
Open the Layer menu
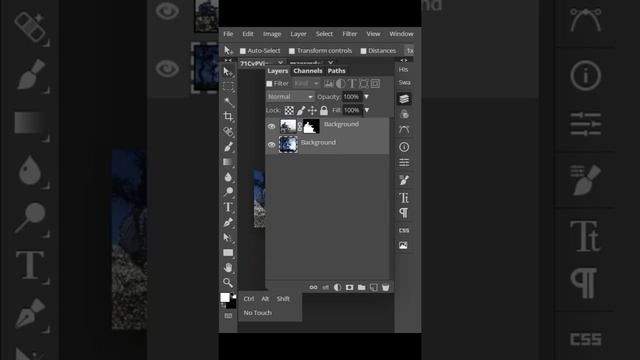coord(298,34)
